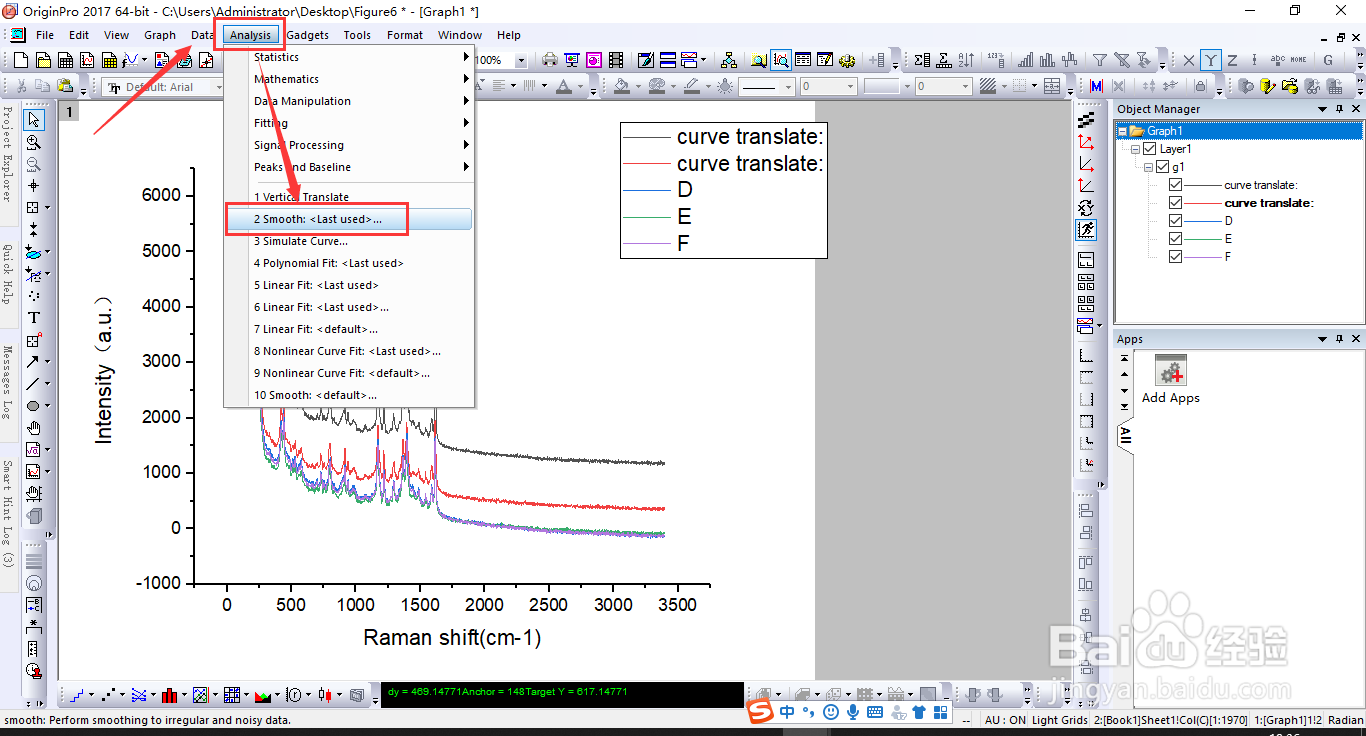Toggle visibility checkbox for plot D
Image resolution: width=1366 pixels, height=736 pixels.
click(x=1175, y=221)
